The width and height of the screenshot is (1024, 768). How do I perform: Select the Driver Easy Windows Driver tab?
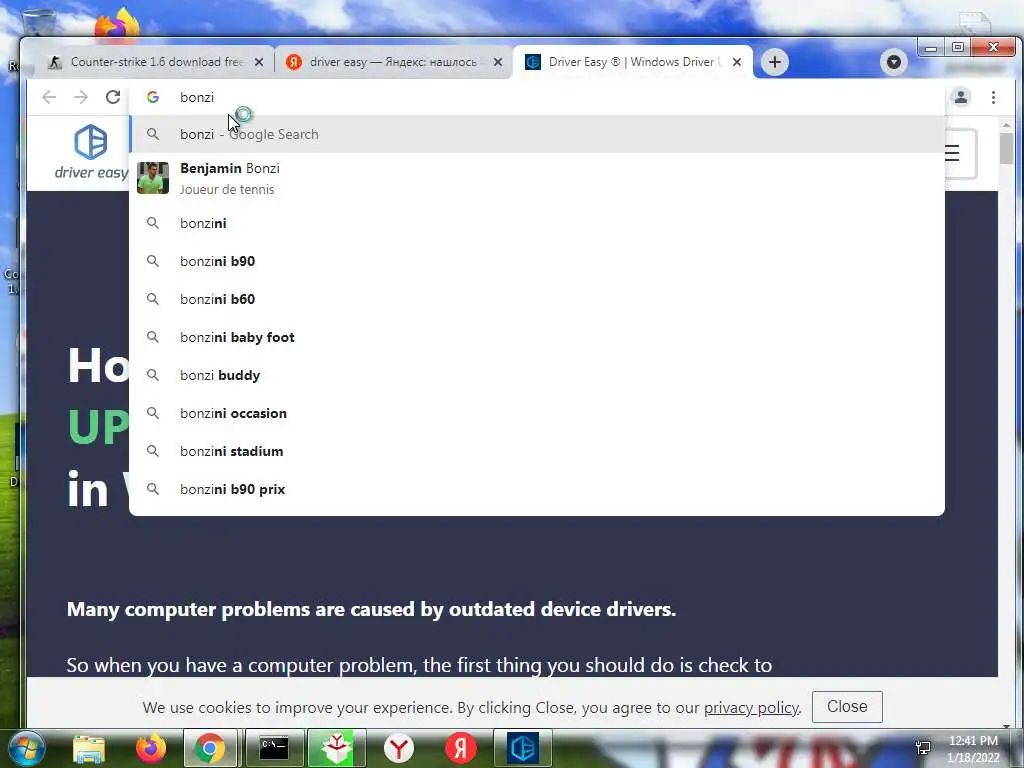pyautogui.click(x=632, y=62)
